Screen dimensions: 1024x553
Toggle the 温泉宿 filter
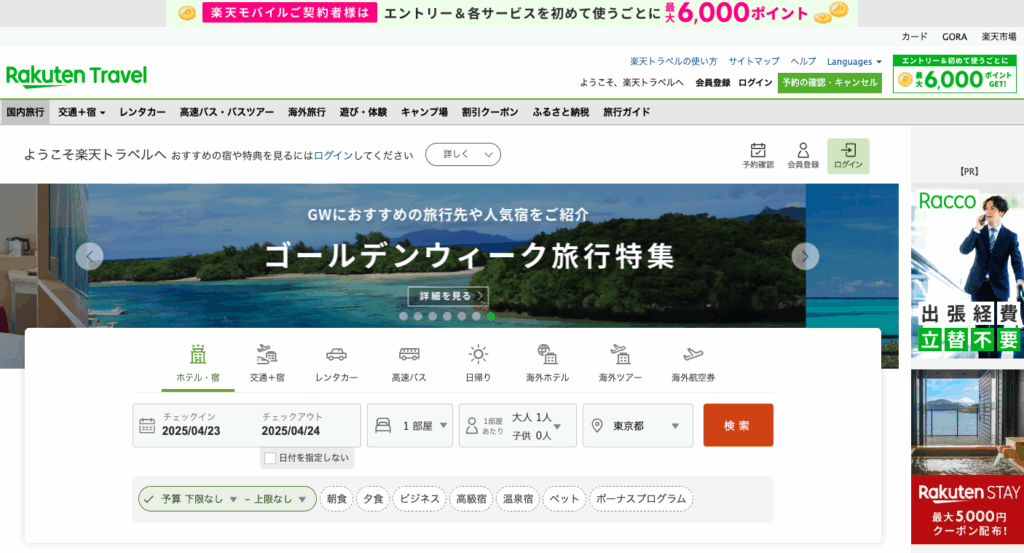(518, 499)
